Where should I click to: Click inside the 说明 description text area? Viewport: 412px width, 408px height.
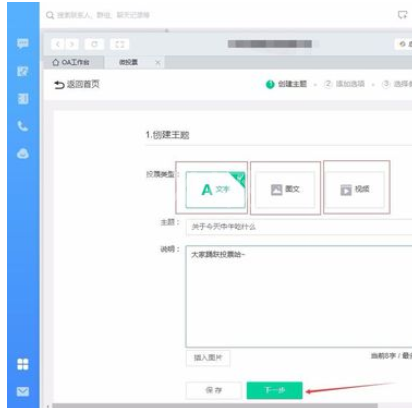click(x=299, y=296)
